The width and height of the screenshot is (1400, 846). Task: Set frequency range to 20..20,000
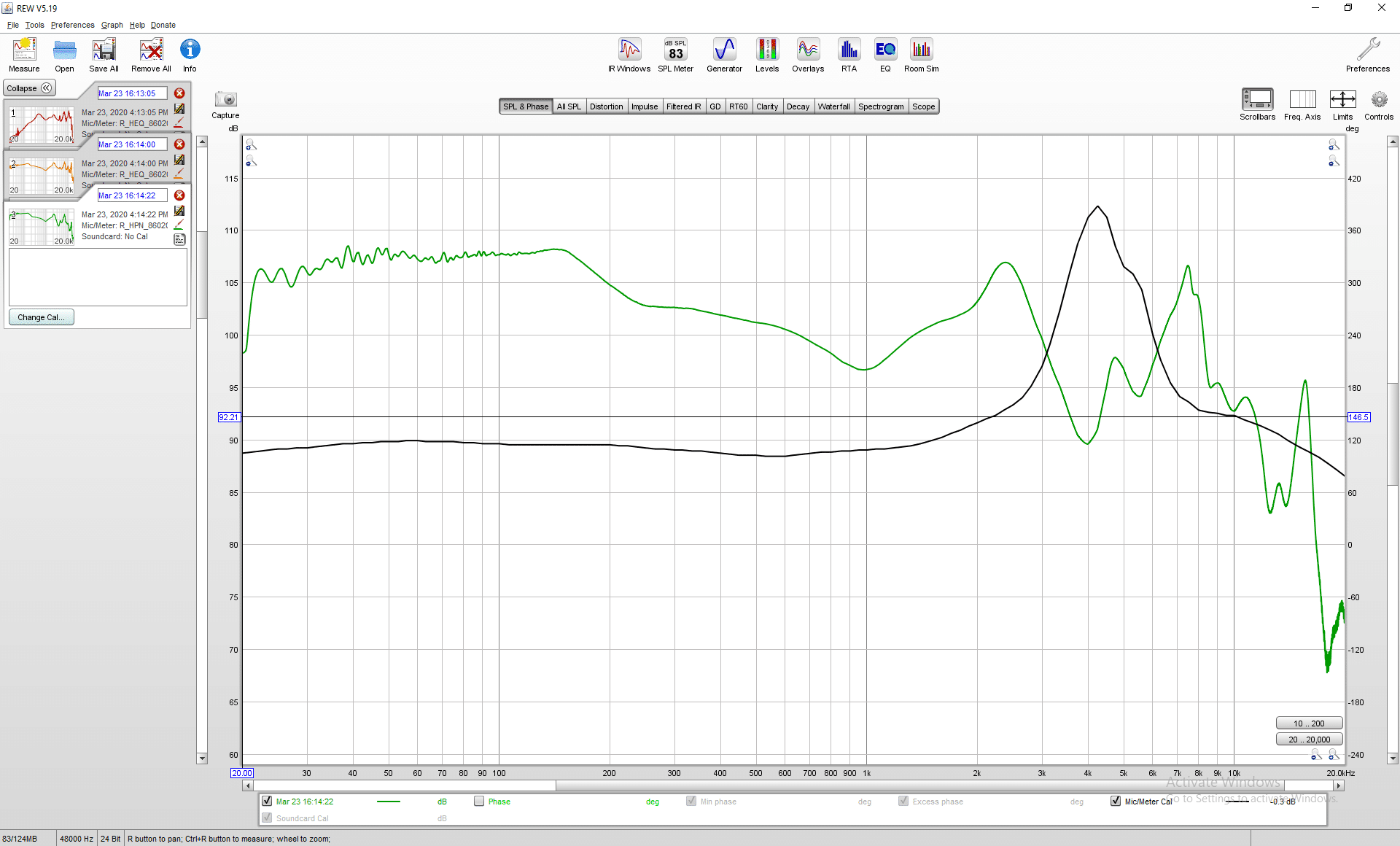coord(1309,740)
